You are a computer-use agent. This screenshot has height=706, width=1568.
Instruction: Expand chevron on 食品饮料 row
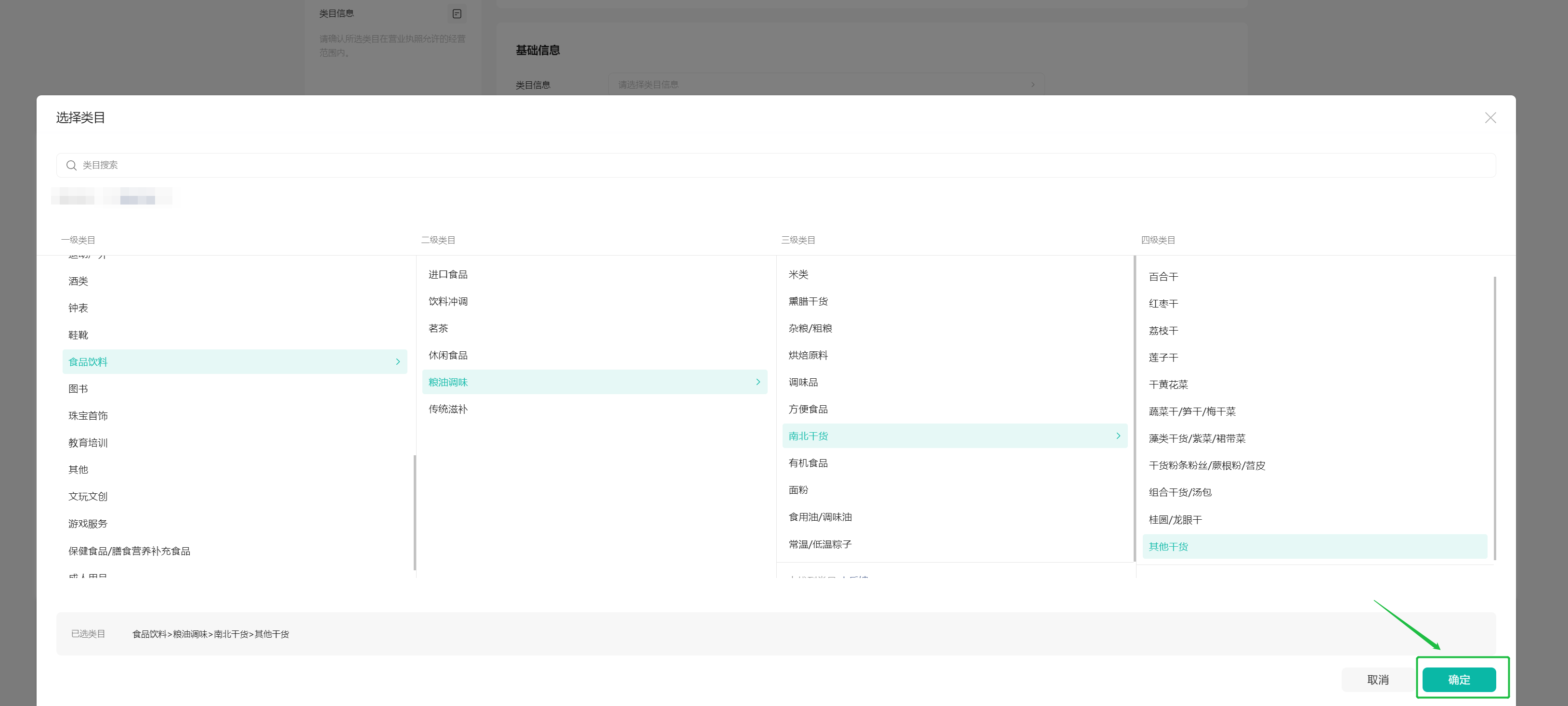[397, 362]
